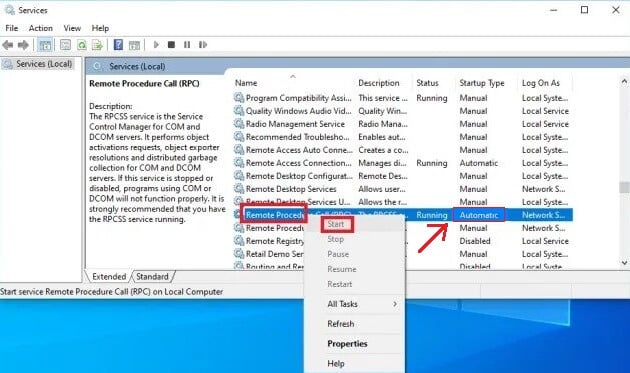Toggle Show/Hide Console Tree toolbar icon
This screenshot has width=630, height=373.
[45, 45]
